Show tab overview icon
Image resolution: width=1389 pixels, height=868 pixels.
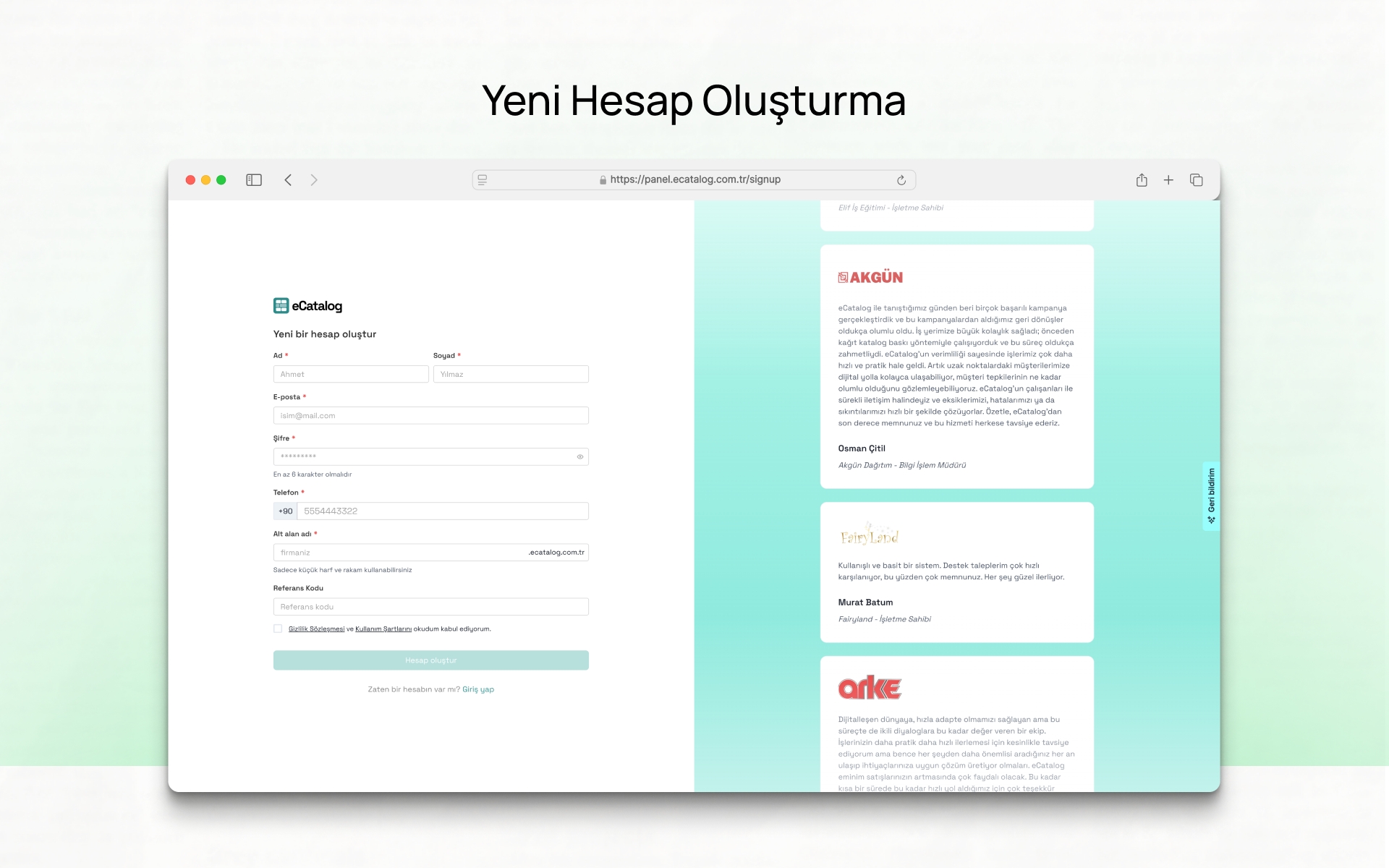[x=1196, y=180]
